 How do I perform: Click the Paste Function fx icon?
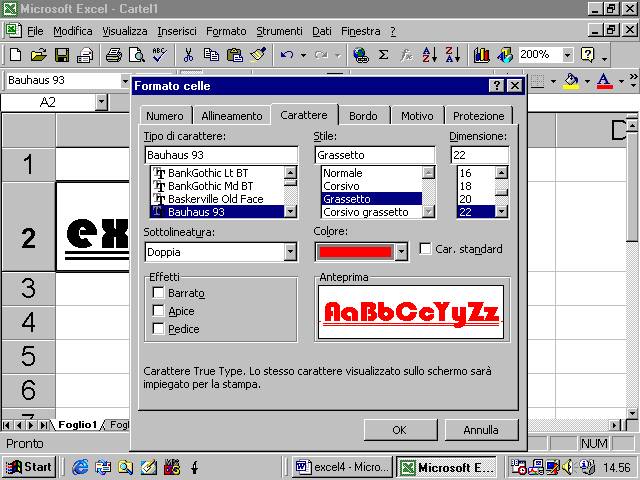406,55
